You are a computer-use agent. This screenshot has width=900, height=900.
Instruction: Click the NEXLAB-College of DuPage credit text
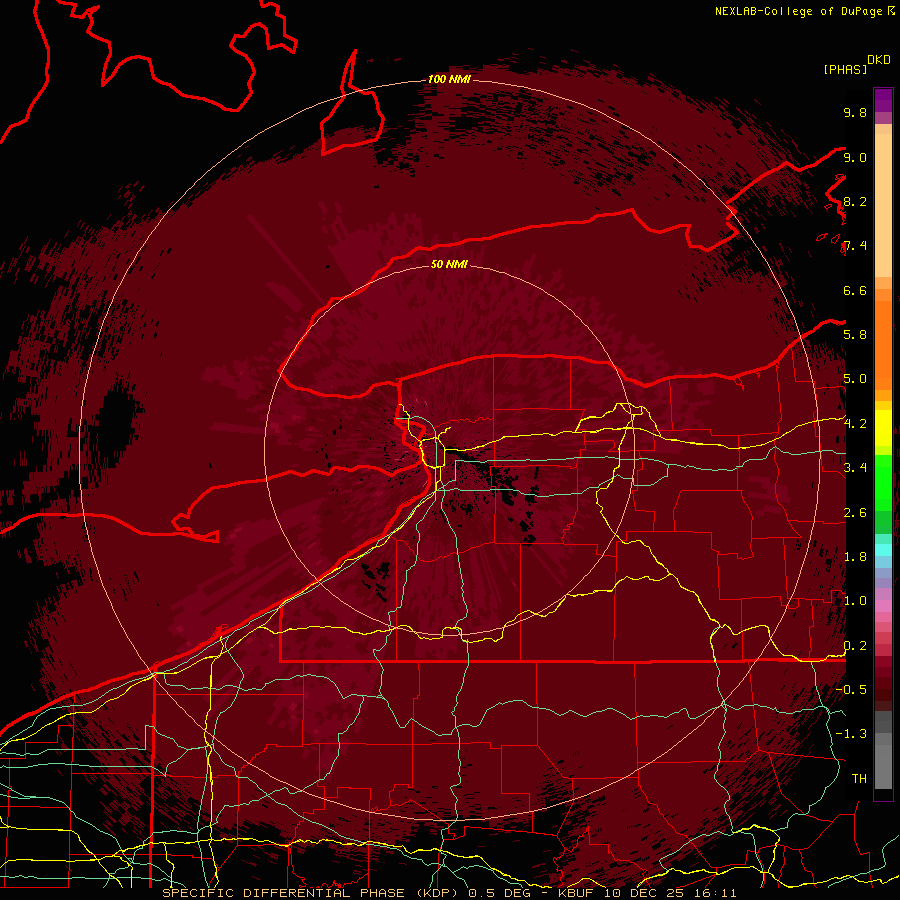pos(798,11)
